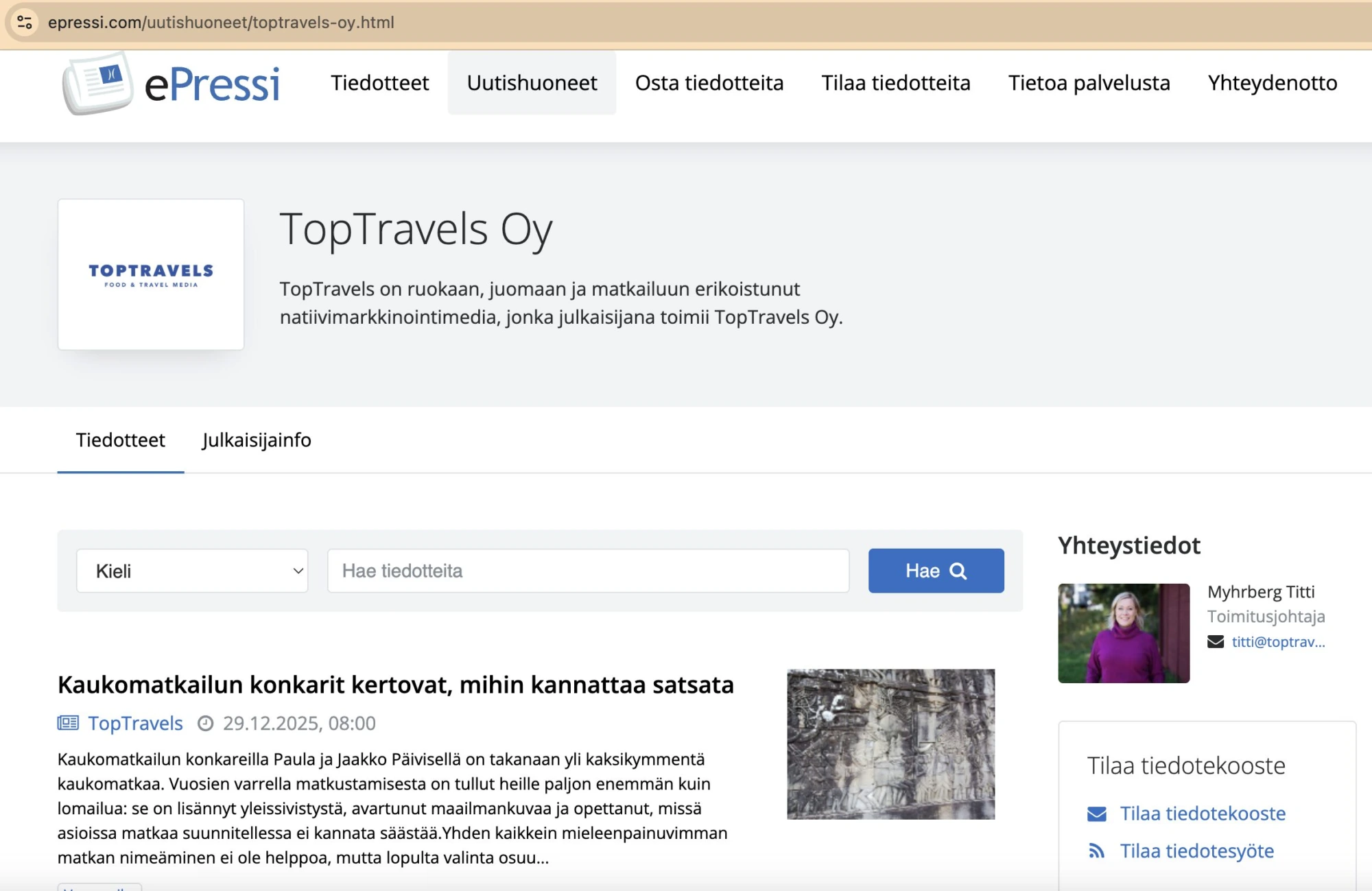Click the envelope icon beside Tilaa tiedotekooste
The height and width of the screenshot is (891, 1372).
click(1096, 813)
